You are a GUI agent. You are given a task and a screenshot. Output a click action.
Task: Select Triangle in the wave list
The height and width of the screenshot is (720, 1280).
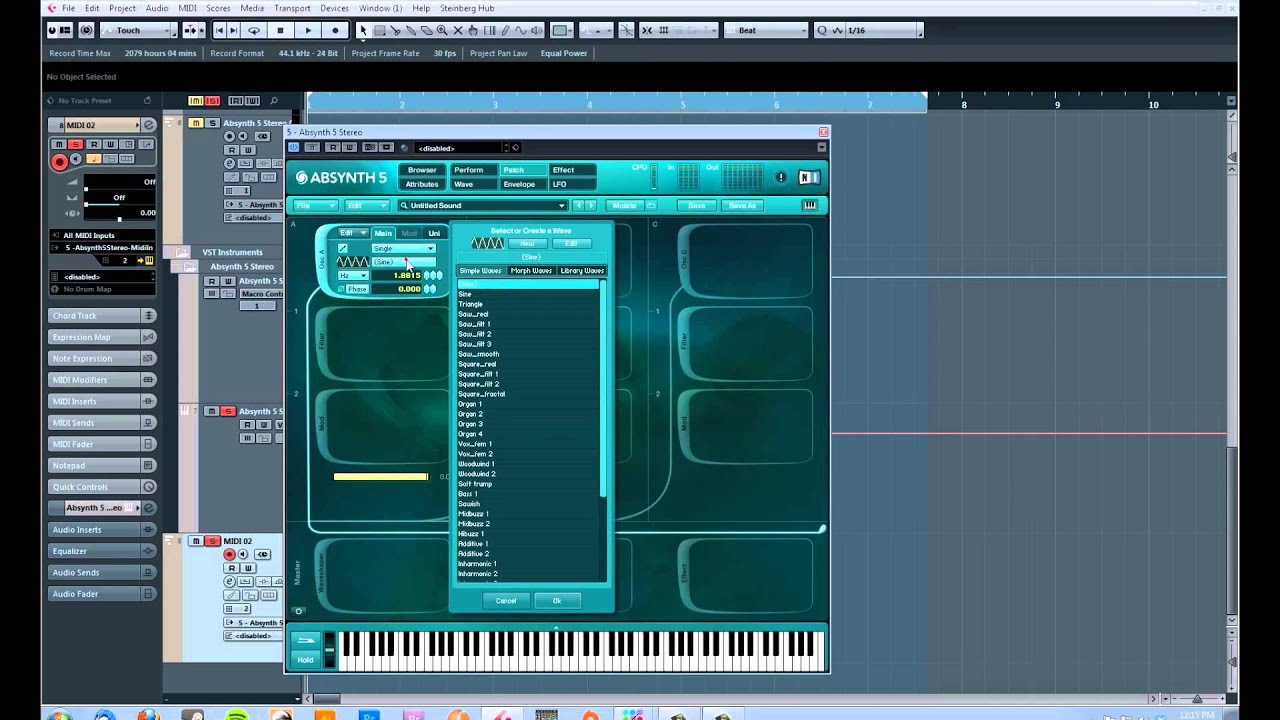(x=471, y=304)
